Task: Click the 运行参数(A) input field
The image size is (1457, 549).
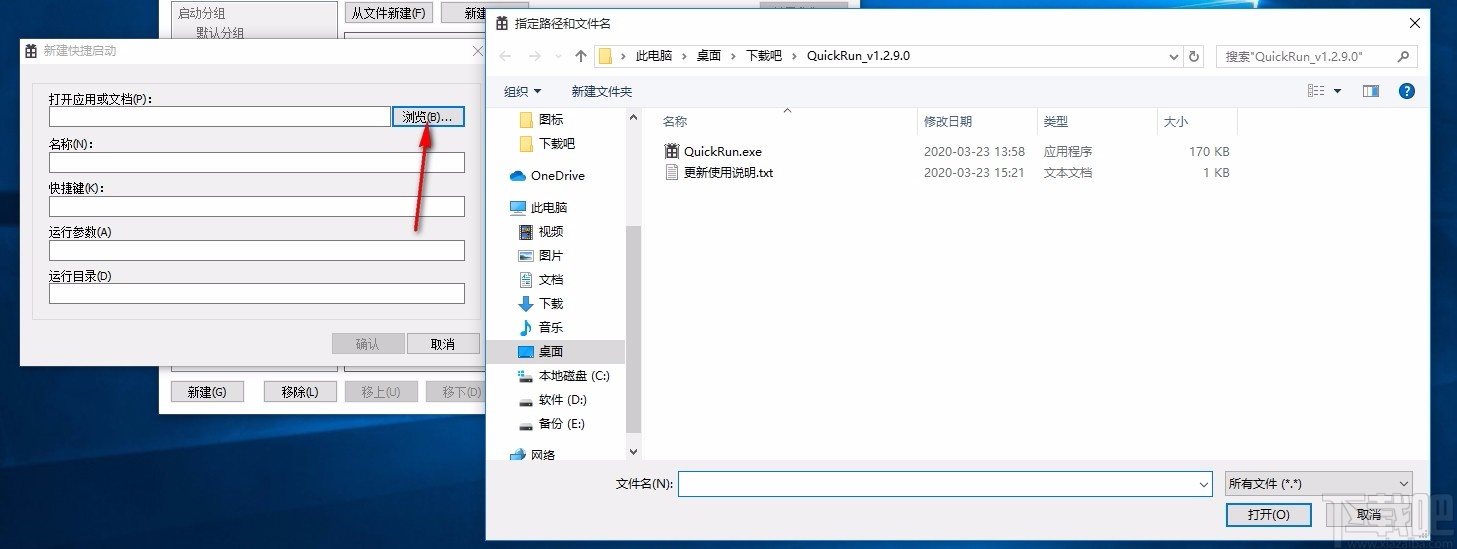Action: click(x=257, y=250)
